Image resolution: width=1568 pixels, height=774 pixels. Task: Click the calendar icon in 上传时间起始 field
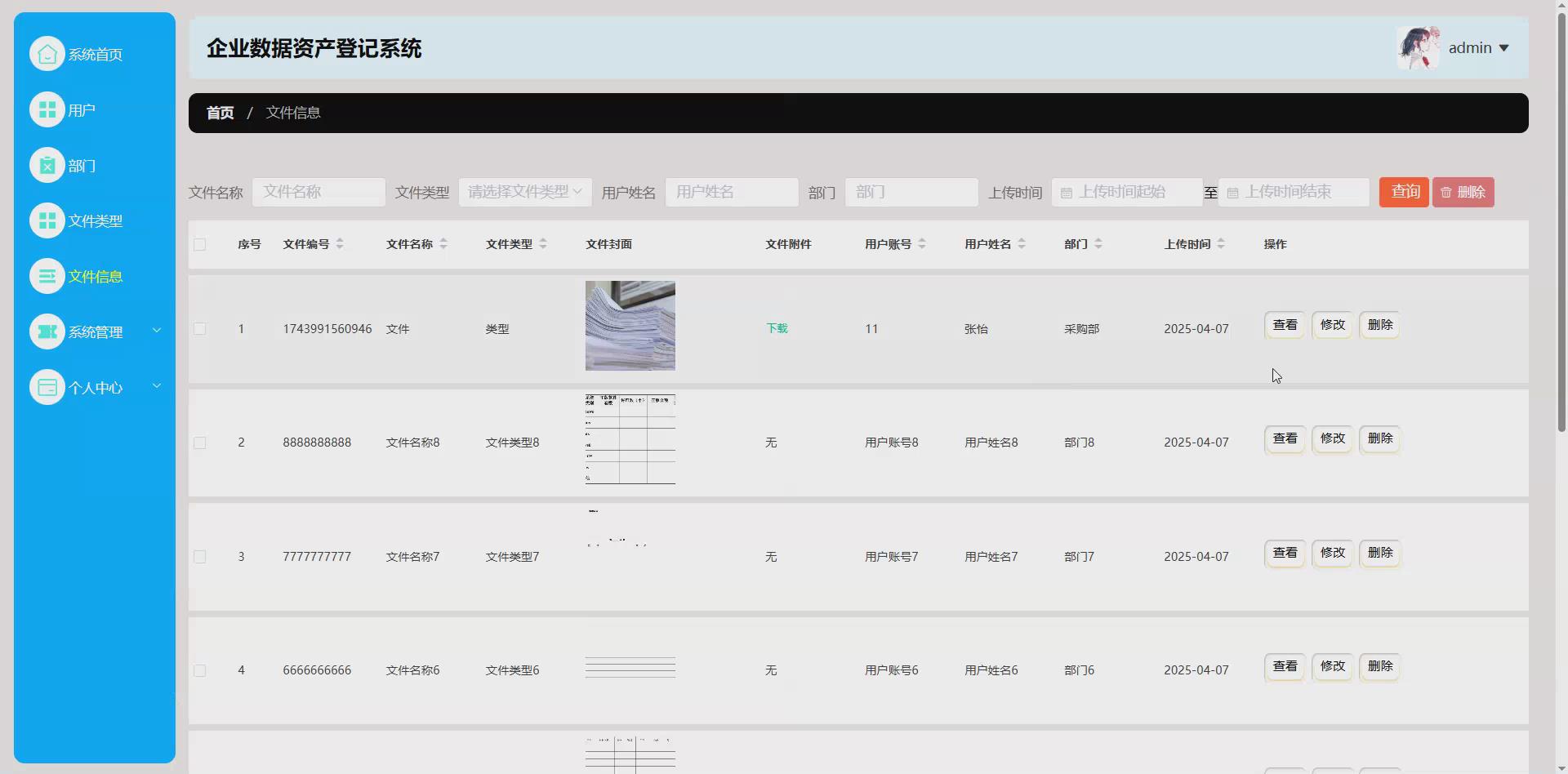point(1068,192)
